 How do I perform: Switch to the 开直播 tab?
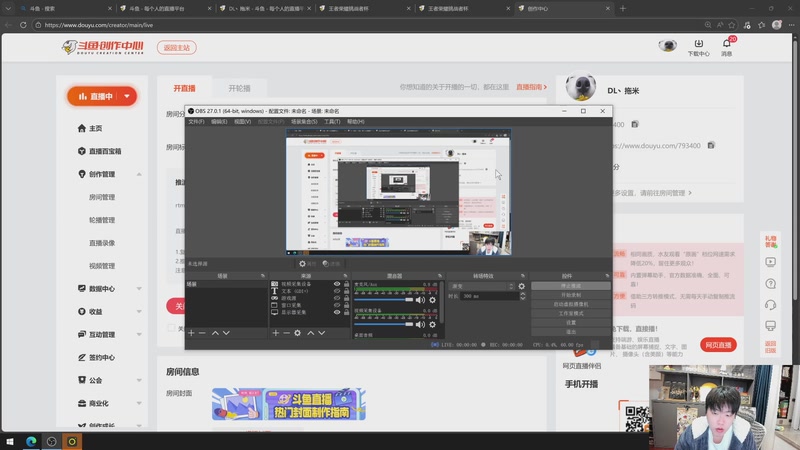tap(184, 88)
